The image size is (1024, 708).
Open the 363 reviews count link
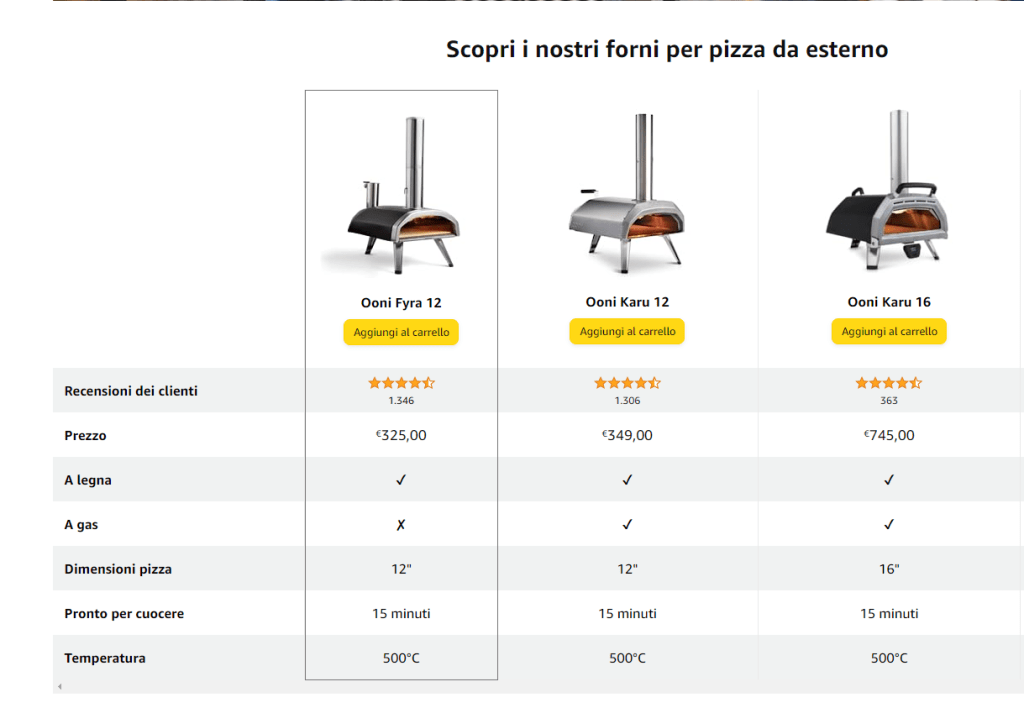[x=889, y=400]
